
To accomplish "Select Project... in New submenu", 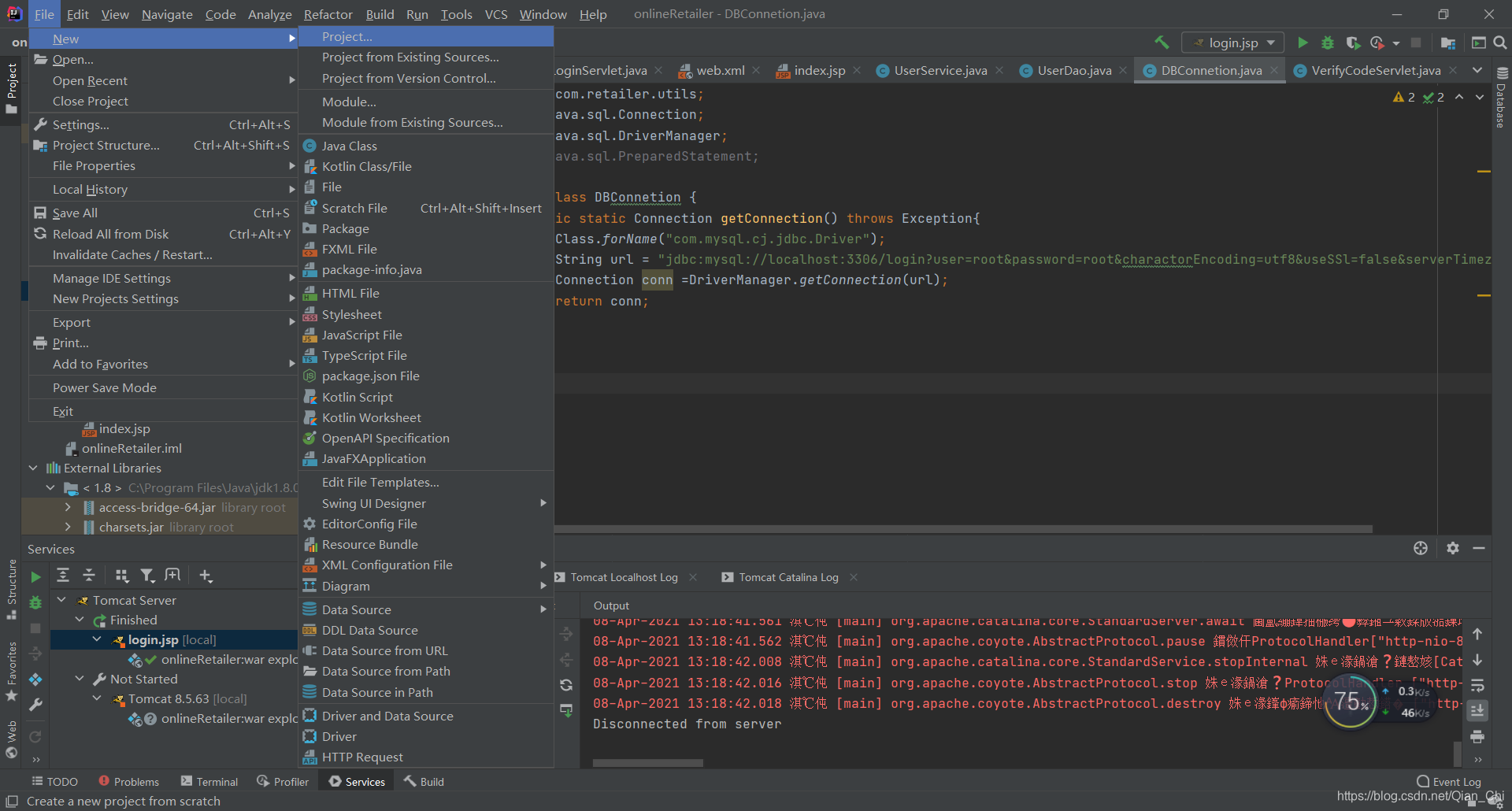I will (426, 36).
